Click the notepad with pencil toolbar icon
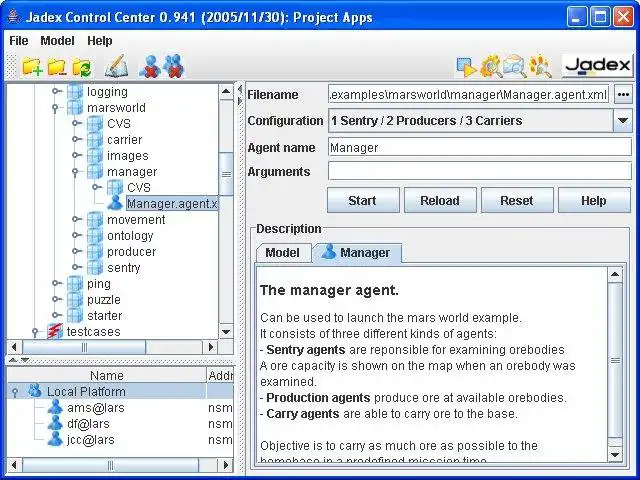This screenshot has height=480, width=640. 116,66
